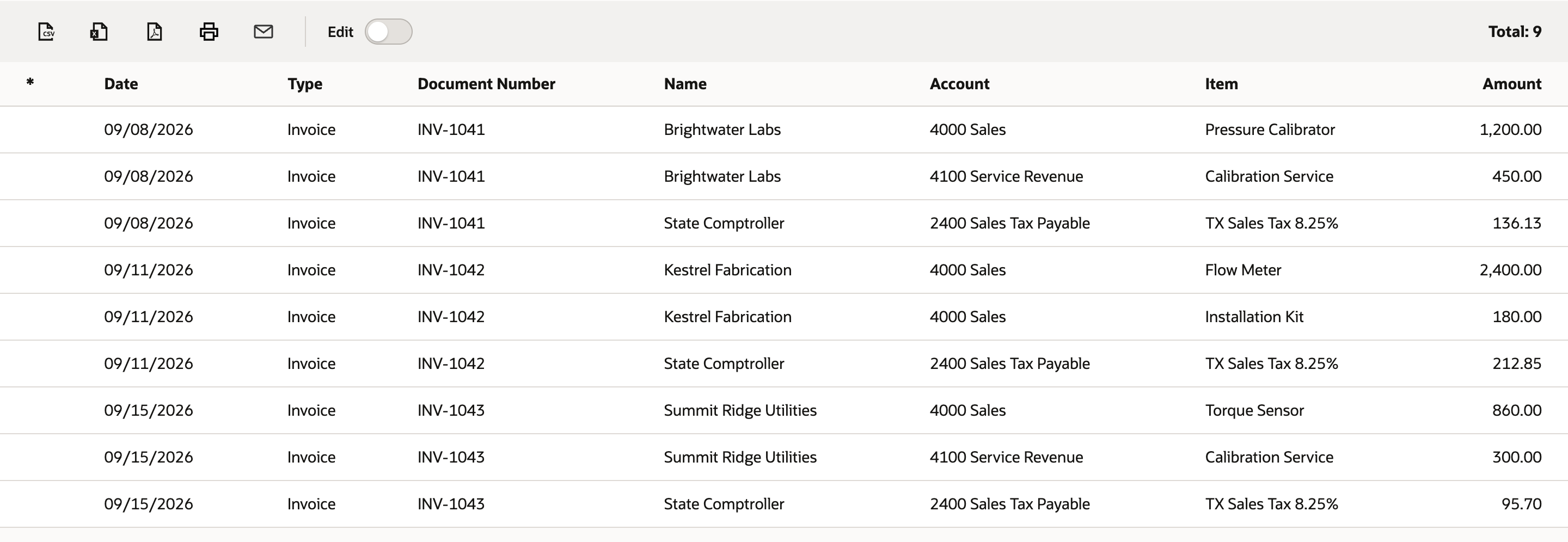Sort by the Amount column header
This screenshot has width=1568, height=542.
pyautogui.click(x=1512, y=84)
